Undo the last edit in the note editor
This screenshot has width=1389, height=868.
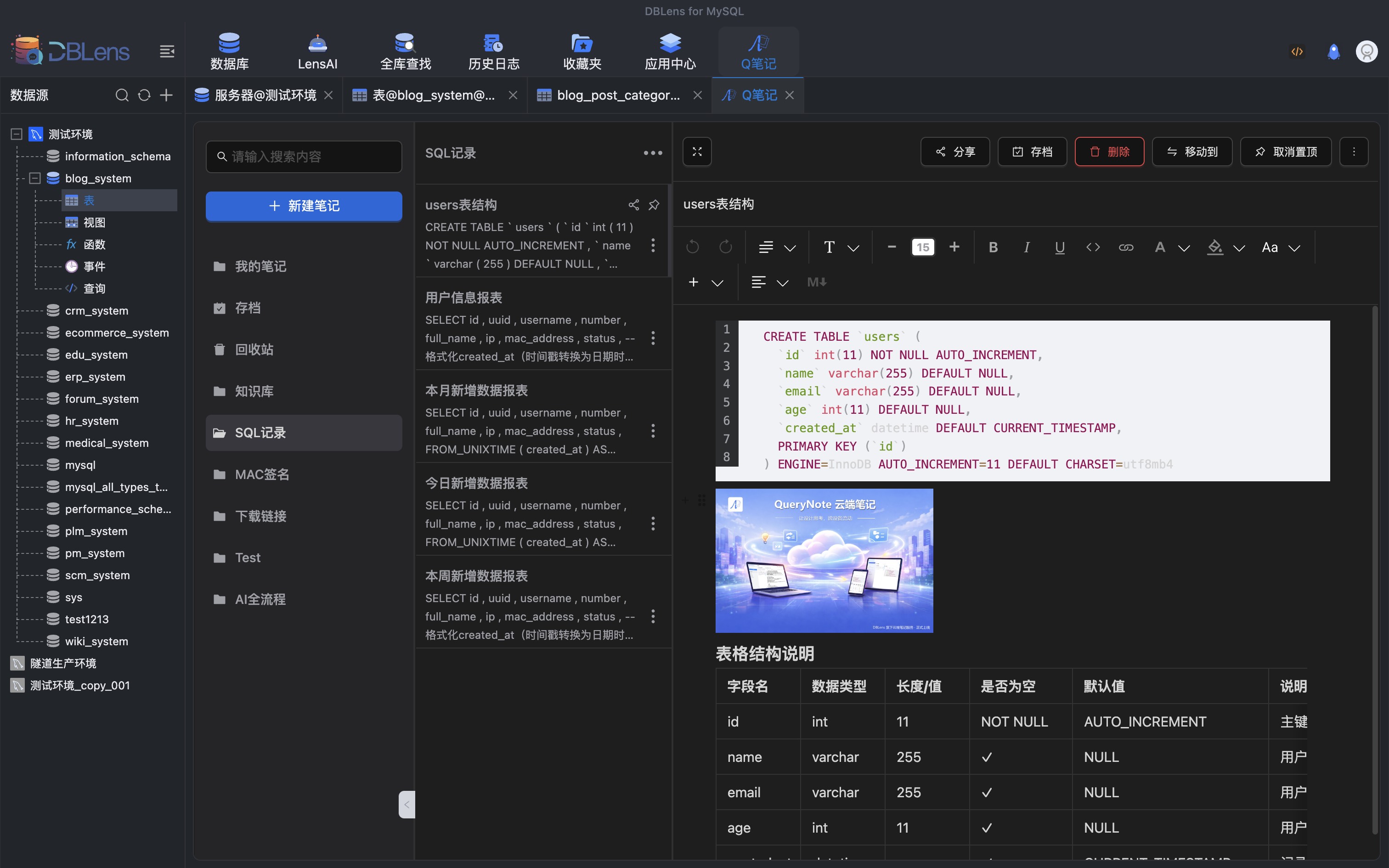(x=692, y=247)
